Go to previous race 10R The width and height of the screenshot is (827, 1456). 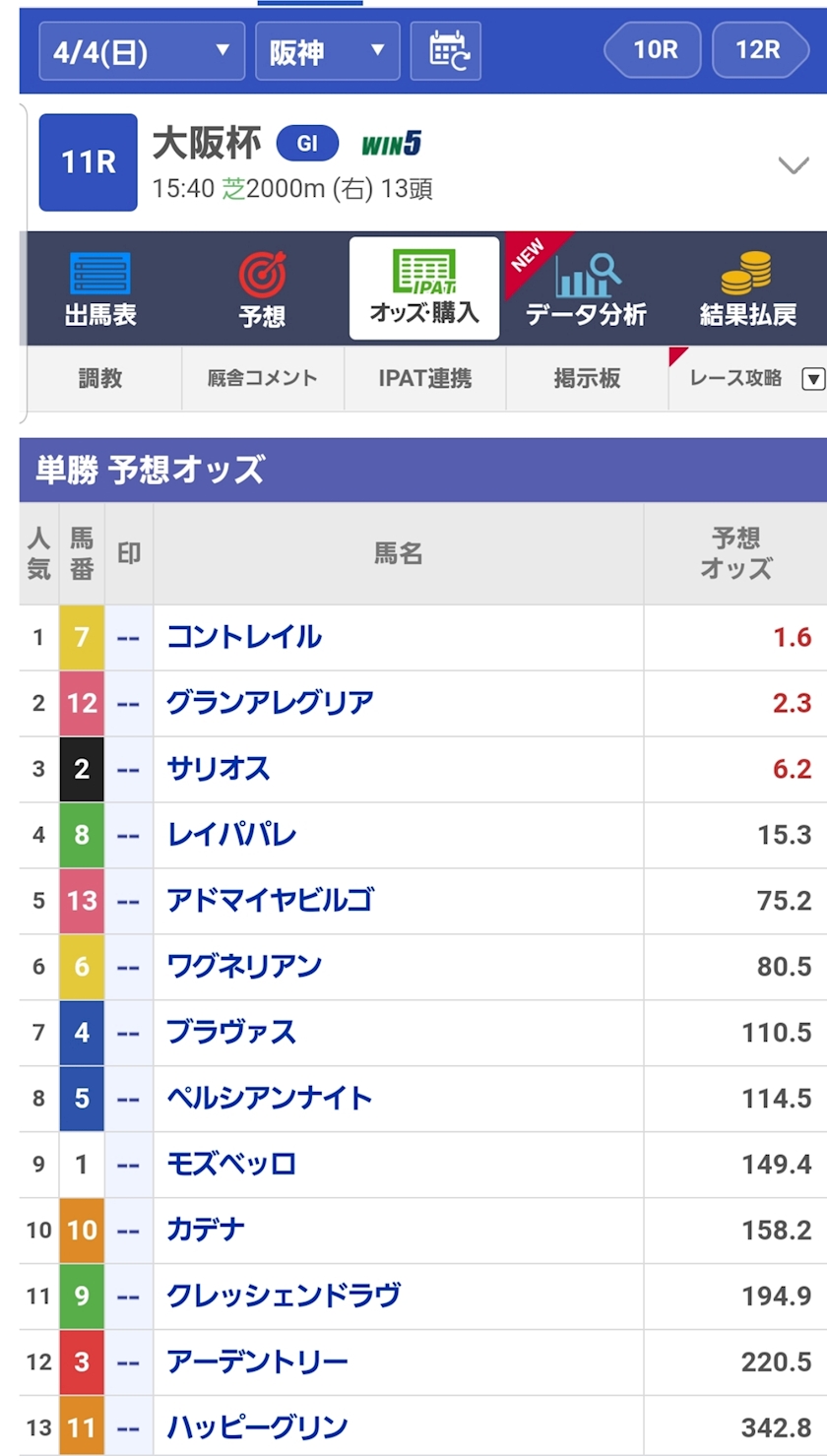click(x=654, y=49)
